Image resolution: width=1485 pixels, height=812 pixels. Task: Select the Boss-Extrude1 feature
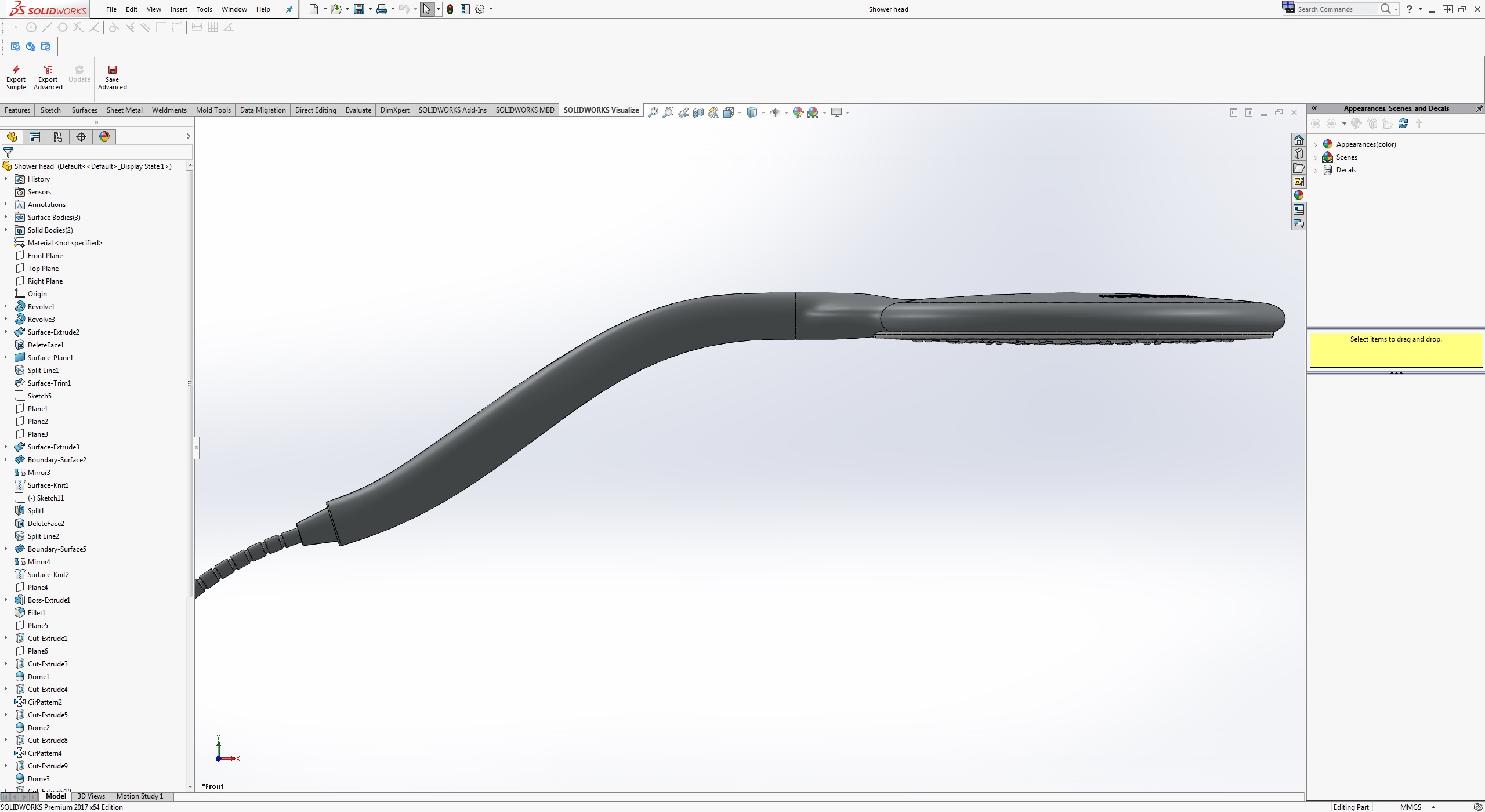click(x=49, y=600)
